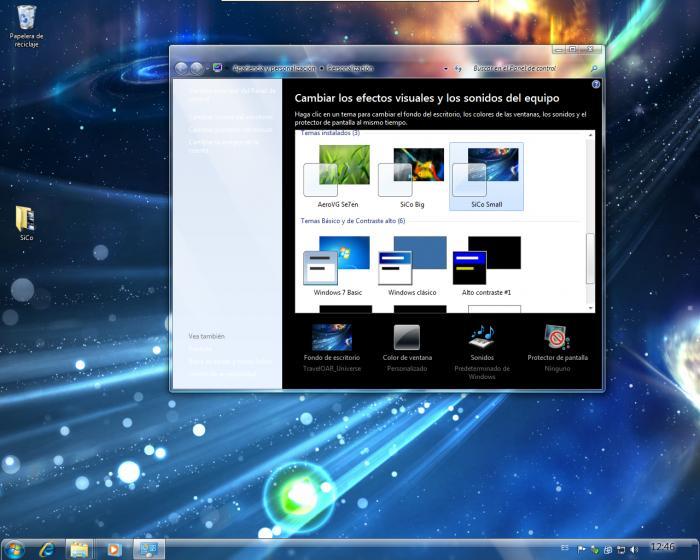Click the Forward navigation arrow
Screen dimensions: 700x560
pyautogui.click(x=196, y=68)
